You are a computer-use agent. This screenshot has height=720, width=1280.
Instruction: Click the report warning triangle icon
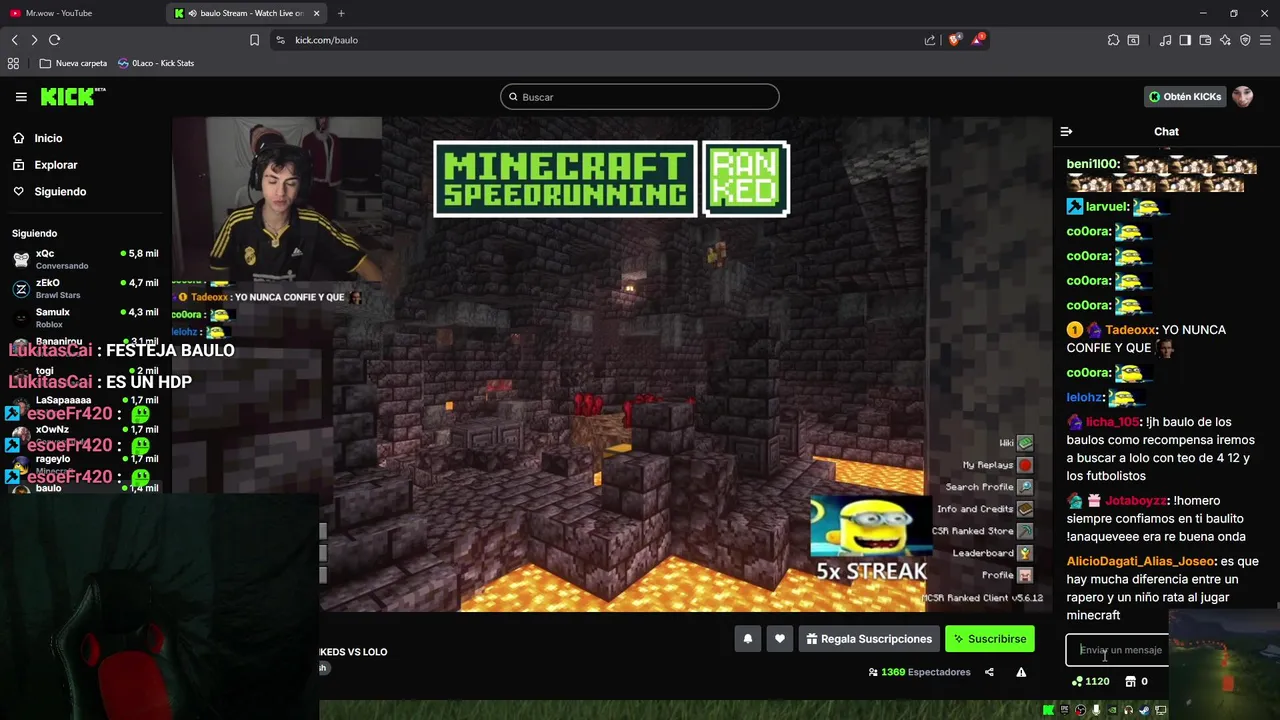point(1021,672)
